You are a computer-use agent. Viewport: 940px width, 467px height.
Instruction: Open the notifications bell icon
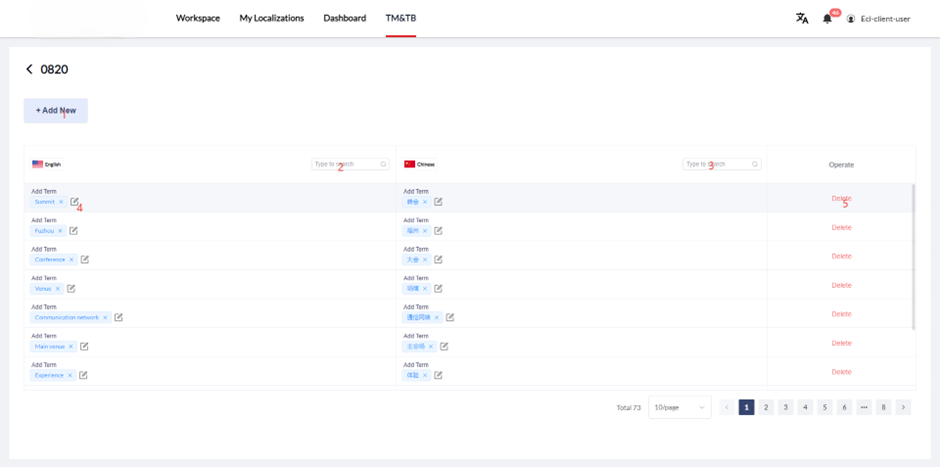827,18
